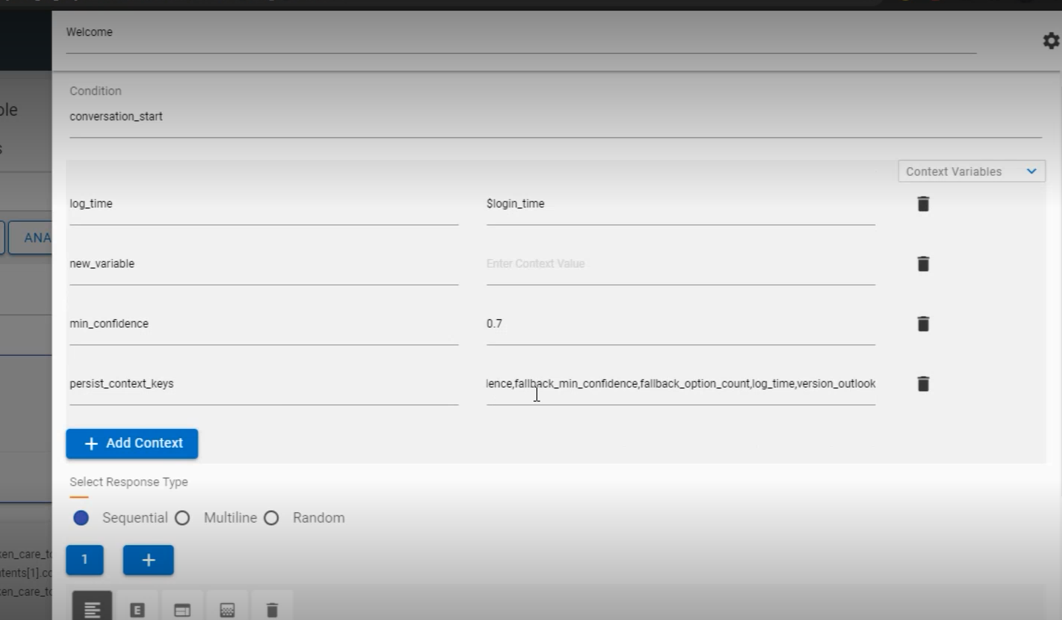The image size is (1062, 620).
Task: Delete the persist_context_keys context variable
Action: click(922, 383)
